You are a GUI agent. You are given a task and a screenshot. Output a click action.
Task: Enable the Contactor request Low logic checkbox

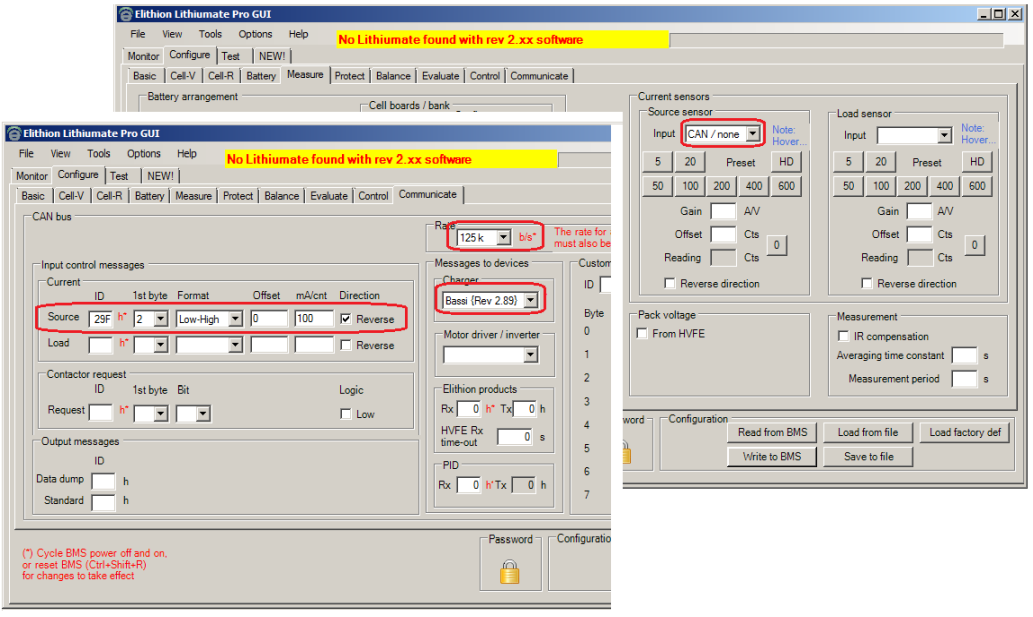[x=346, y=414]
